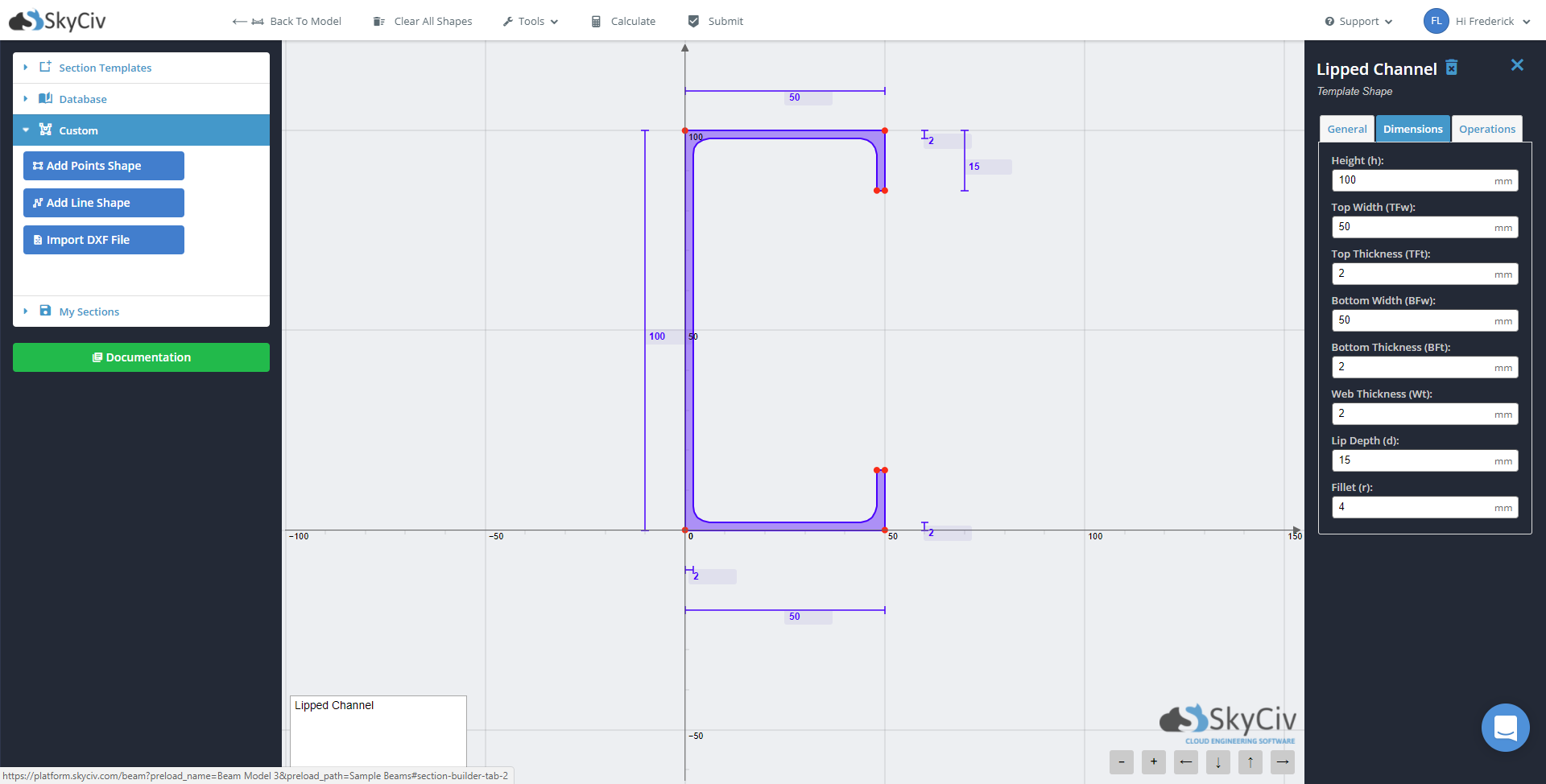This screenshot has height=784, width=1546.
Task: Collapse the Custom section
Action: pos(78,130)
